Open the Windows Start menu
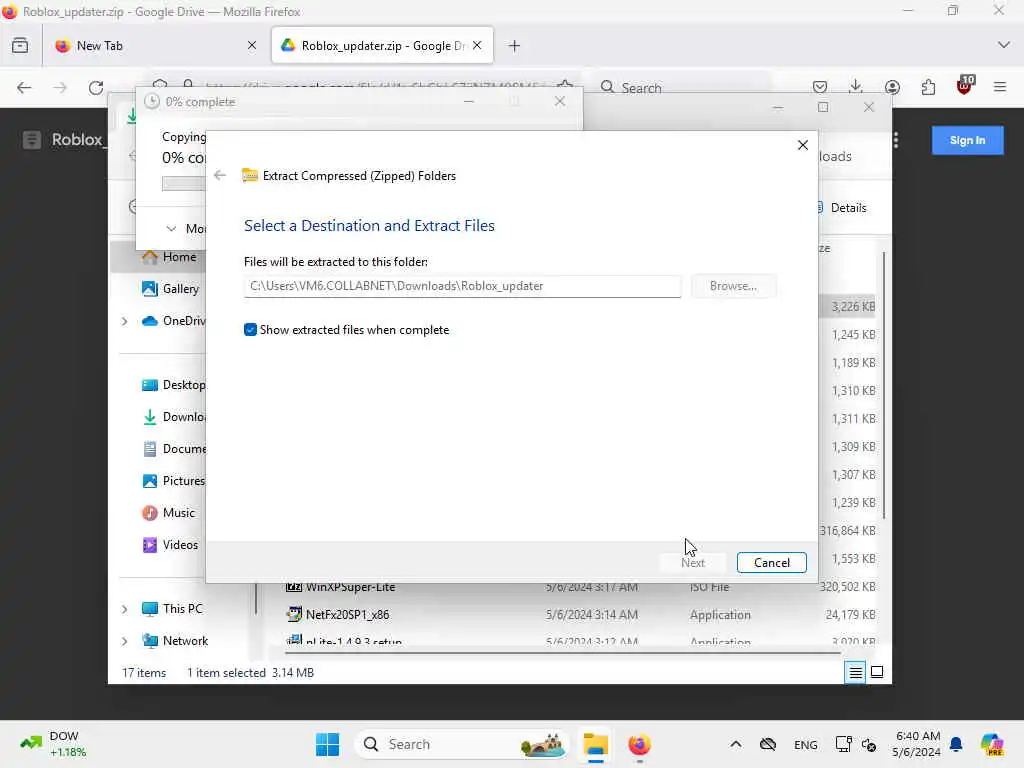The height and width of the screenshot is (768, 1024). [x=327, y=744]
